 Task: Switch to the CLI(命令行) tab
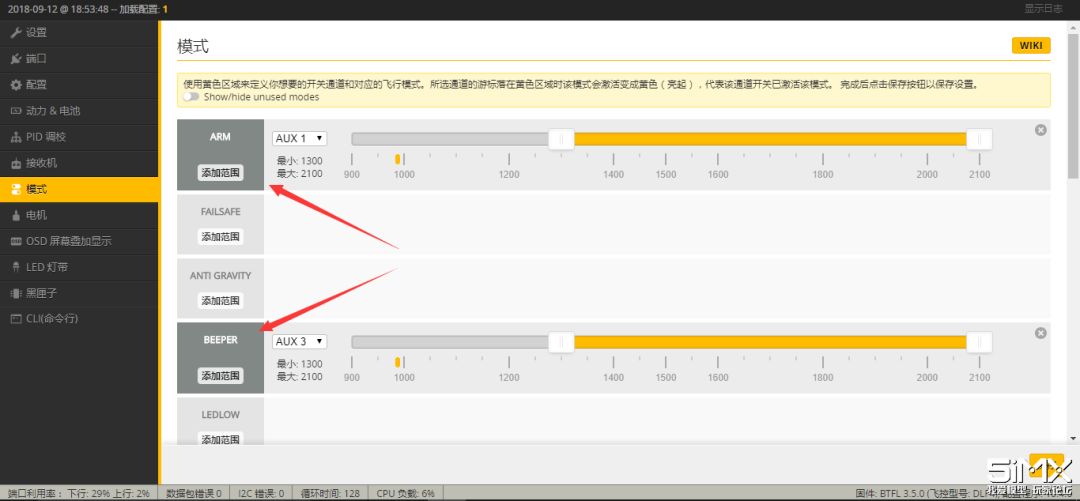(x=51, y=319)
